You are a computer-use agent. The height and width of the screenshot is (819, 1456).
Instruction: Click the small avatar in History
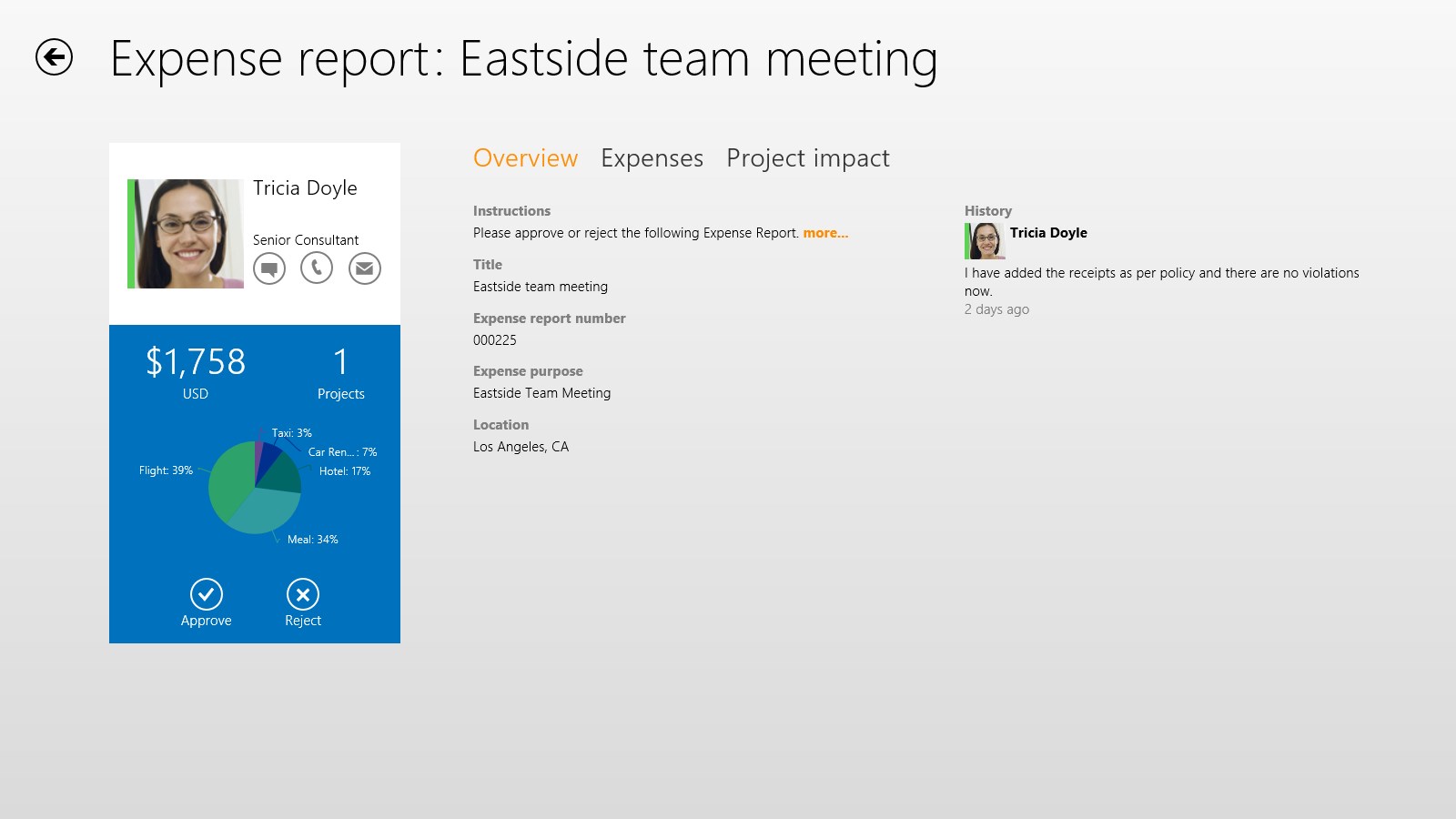pos(985,242)
